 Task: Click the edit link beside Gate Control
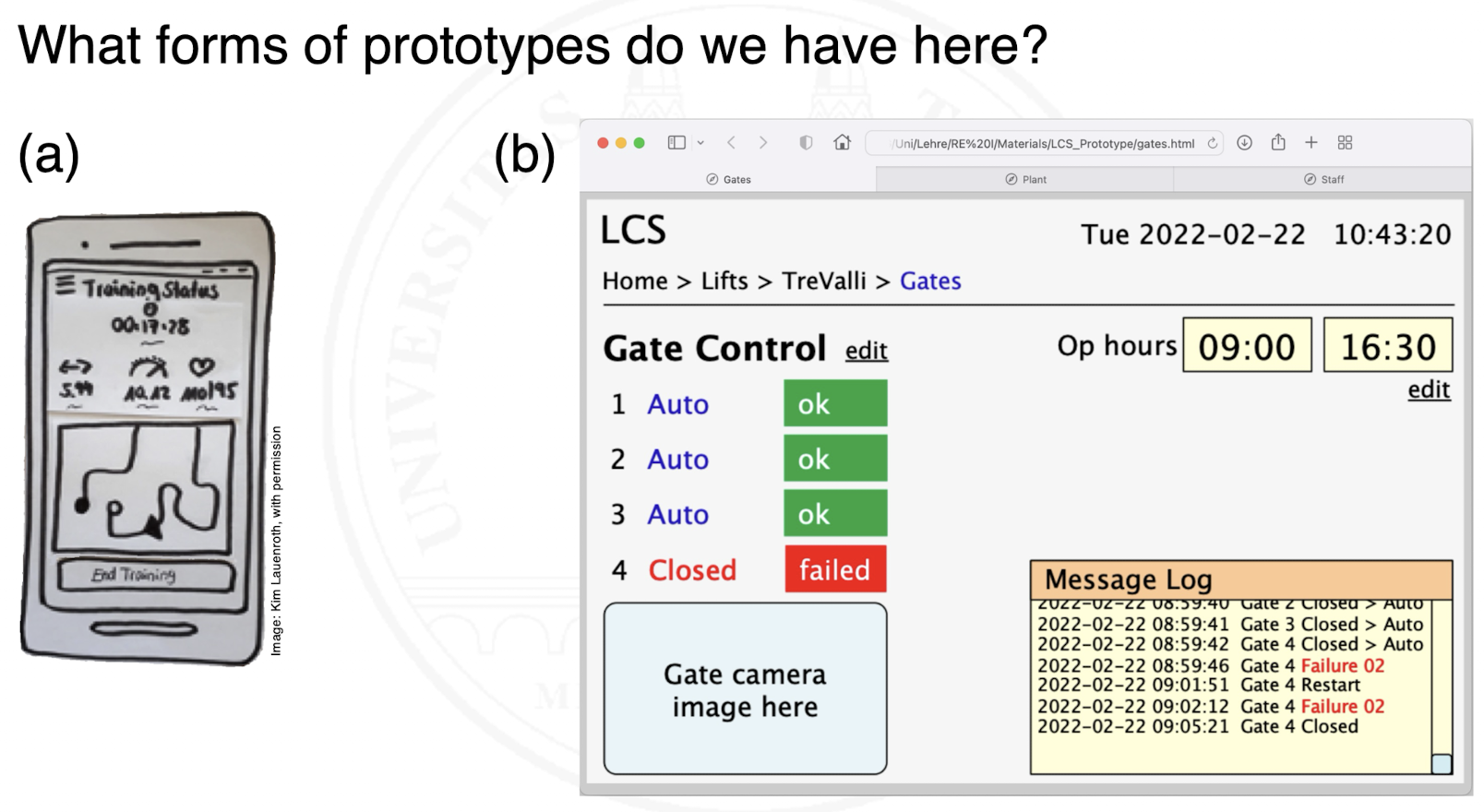[x=866, y=352]
